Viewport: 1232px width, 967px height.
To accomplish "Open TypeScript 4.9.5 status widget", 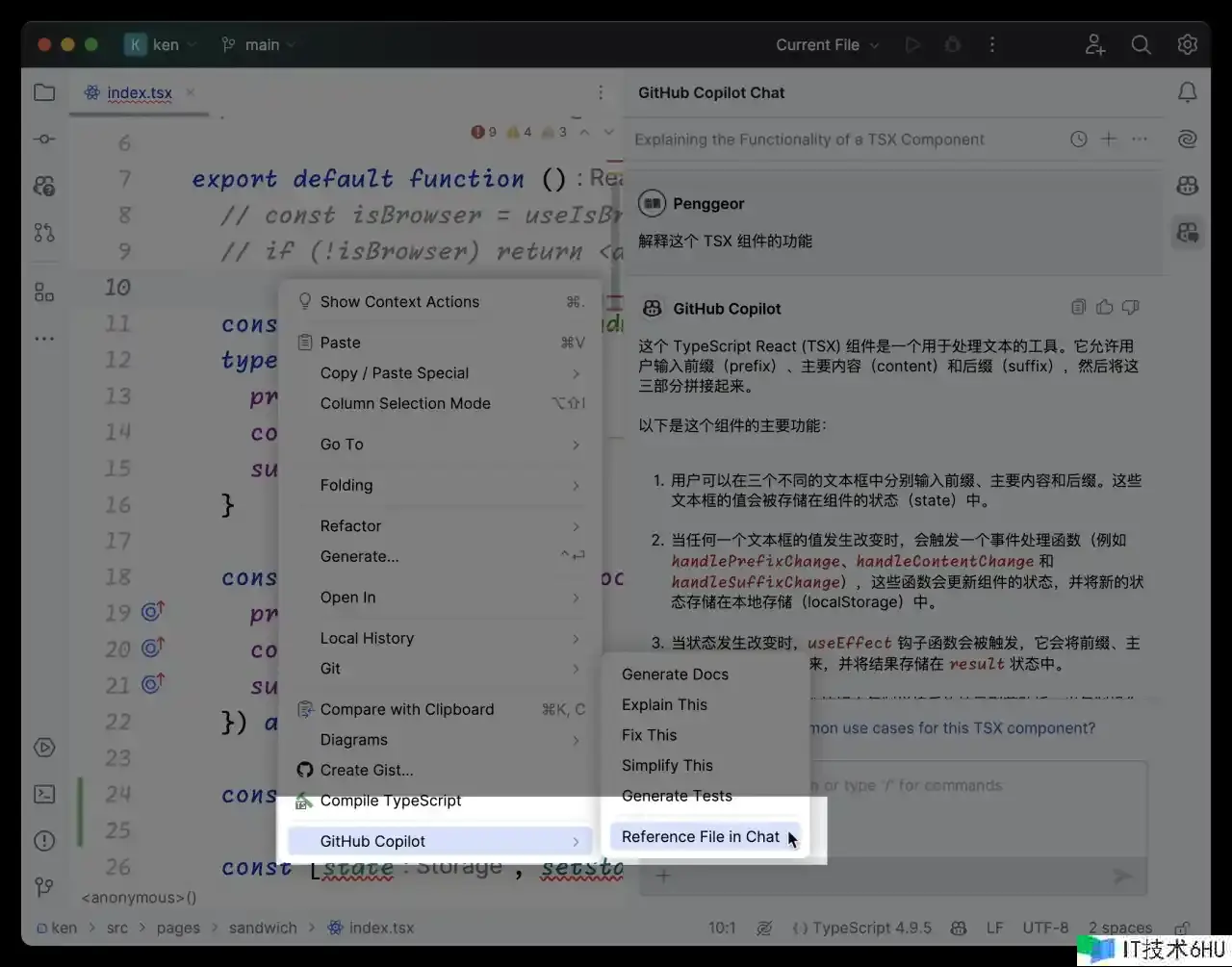I will [861, 929].
